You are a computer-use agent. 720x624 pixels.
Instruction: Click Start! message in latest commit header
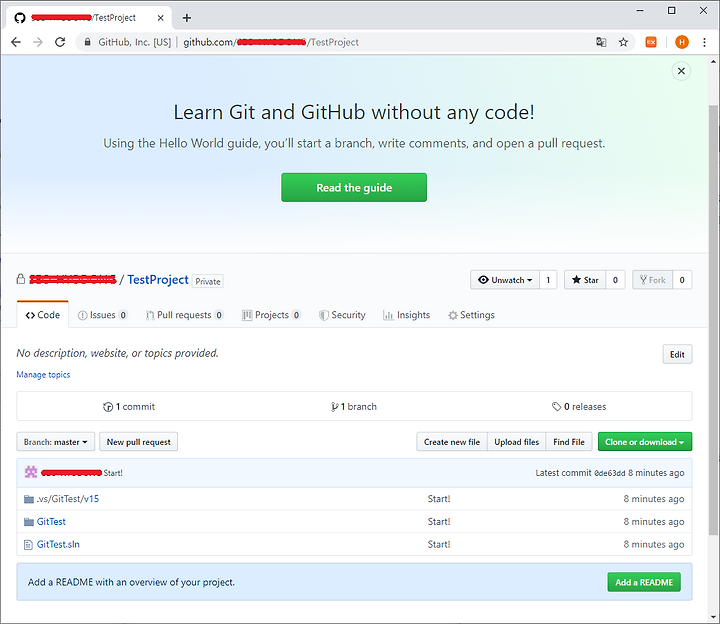point(113,473)
